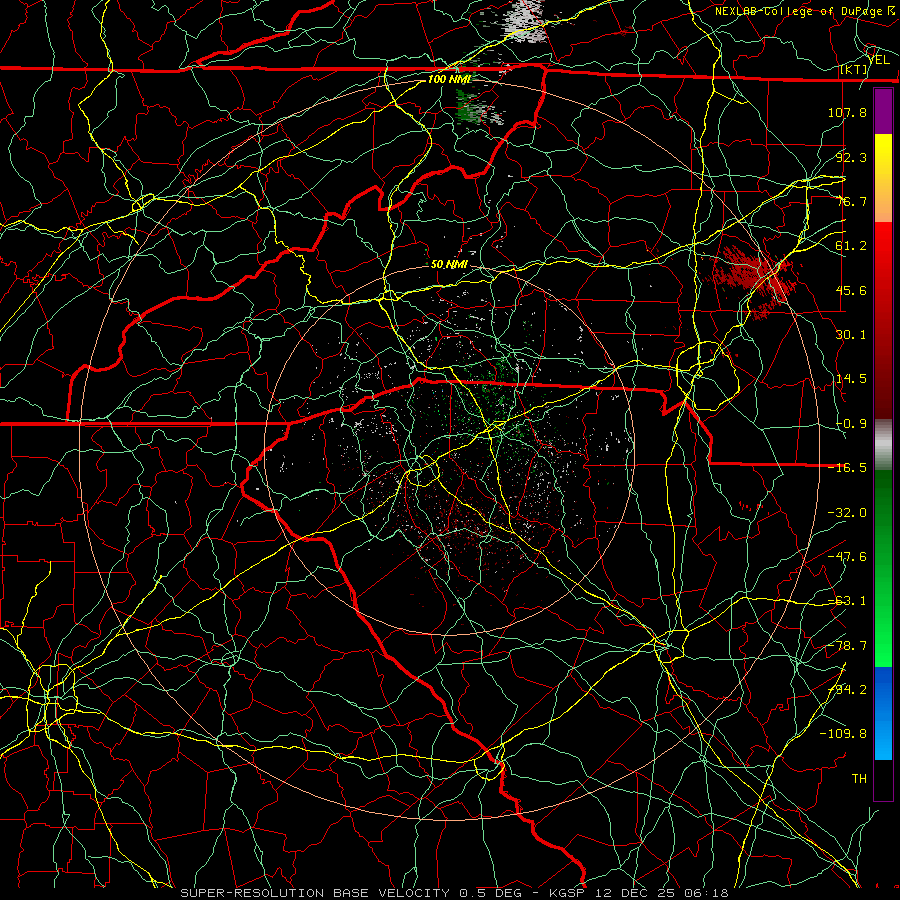Pick the black TH segment of the velocity scale
The width and height of the screenshot is (900, 900).
(883, 779)
